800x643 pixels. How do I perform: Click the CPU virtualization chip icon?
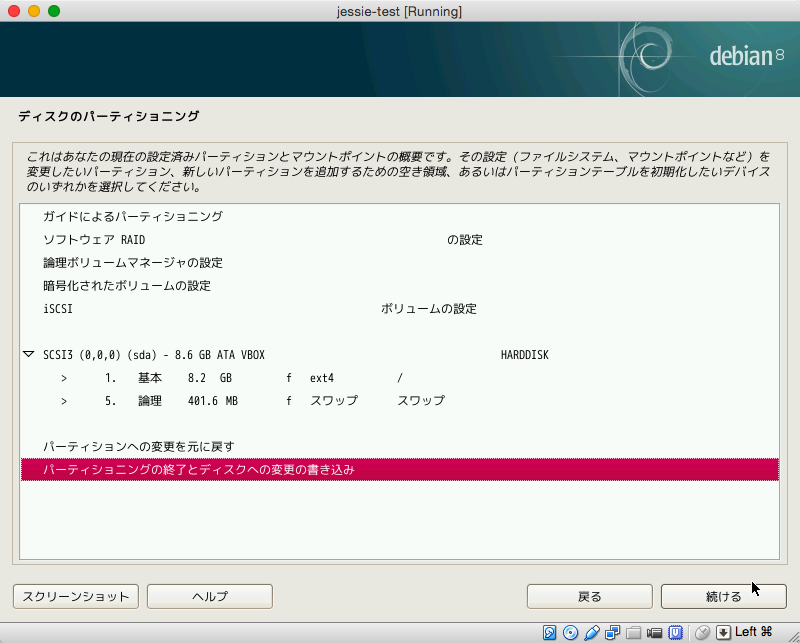[676, 633]
